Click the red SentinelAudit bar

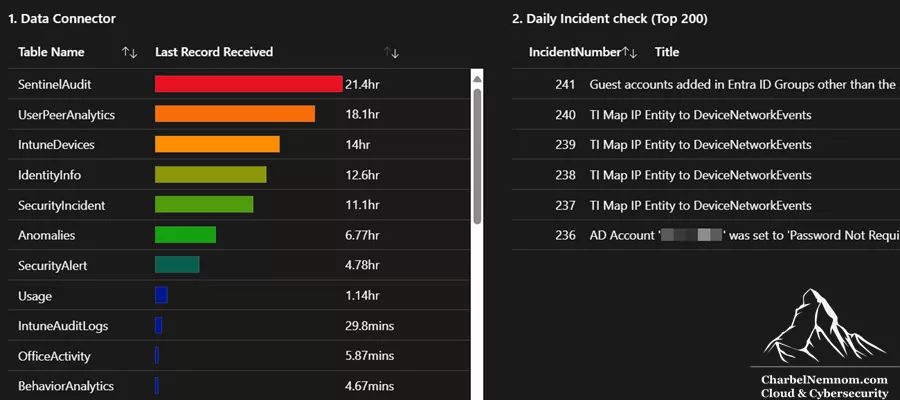click(249, 84)
